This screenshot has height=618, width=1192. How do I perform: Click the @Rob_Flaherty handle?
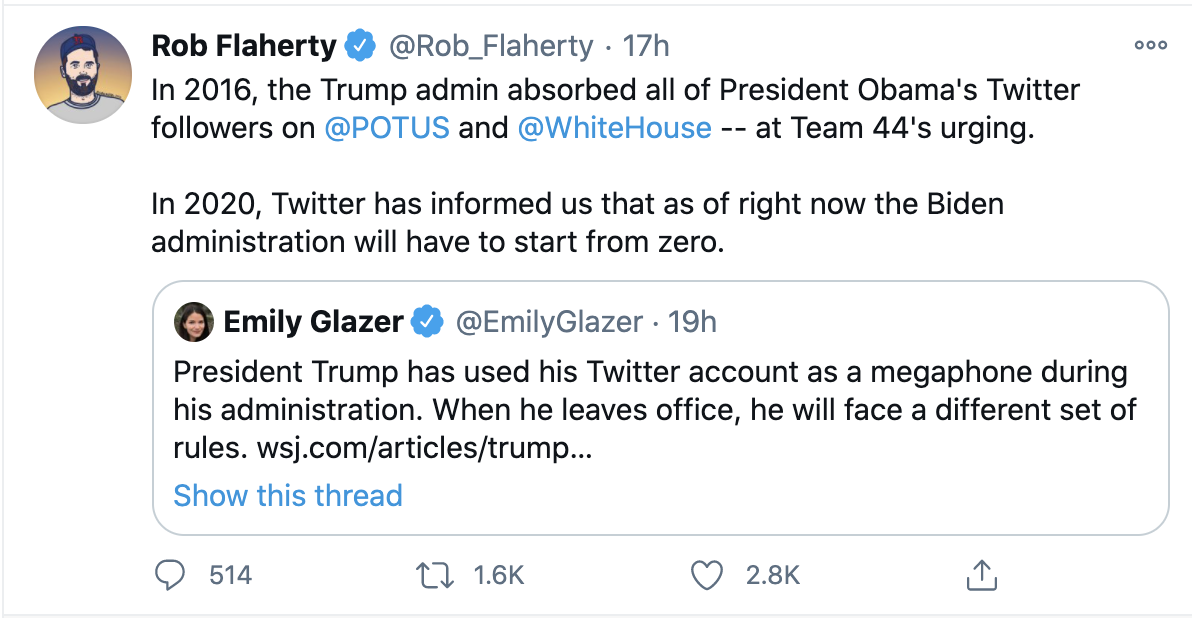point(490,46)
